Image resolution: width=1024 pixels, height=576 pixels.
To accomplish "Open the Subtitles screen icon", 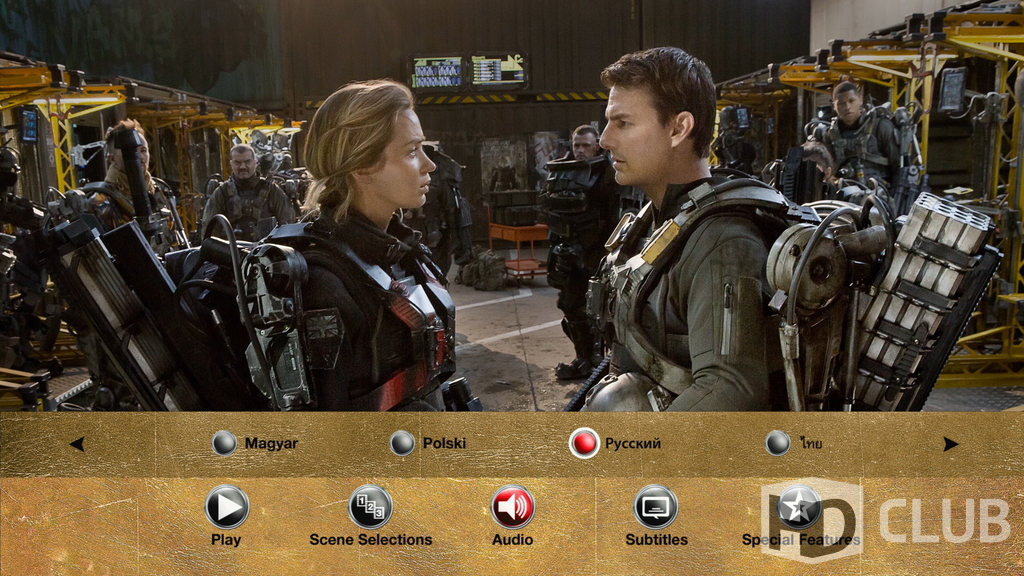I will tap(656, 507).
